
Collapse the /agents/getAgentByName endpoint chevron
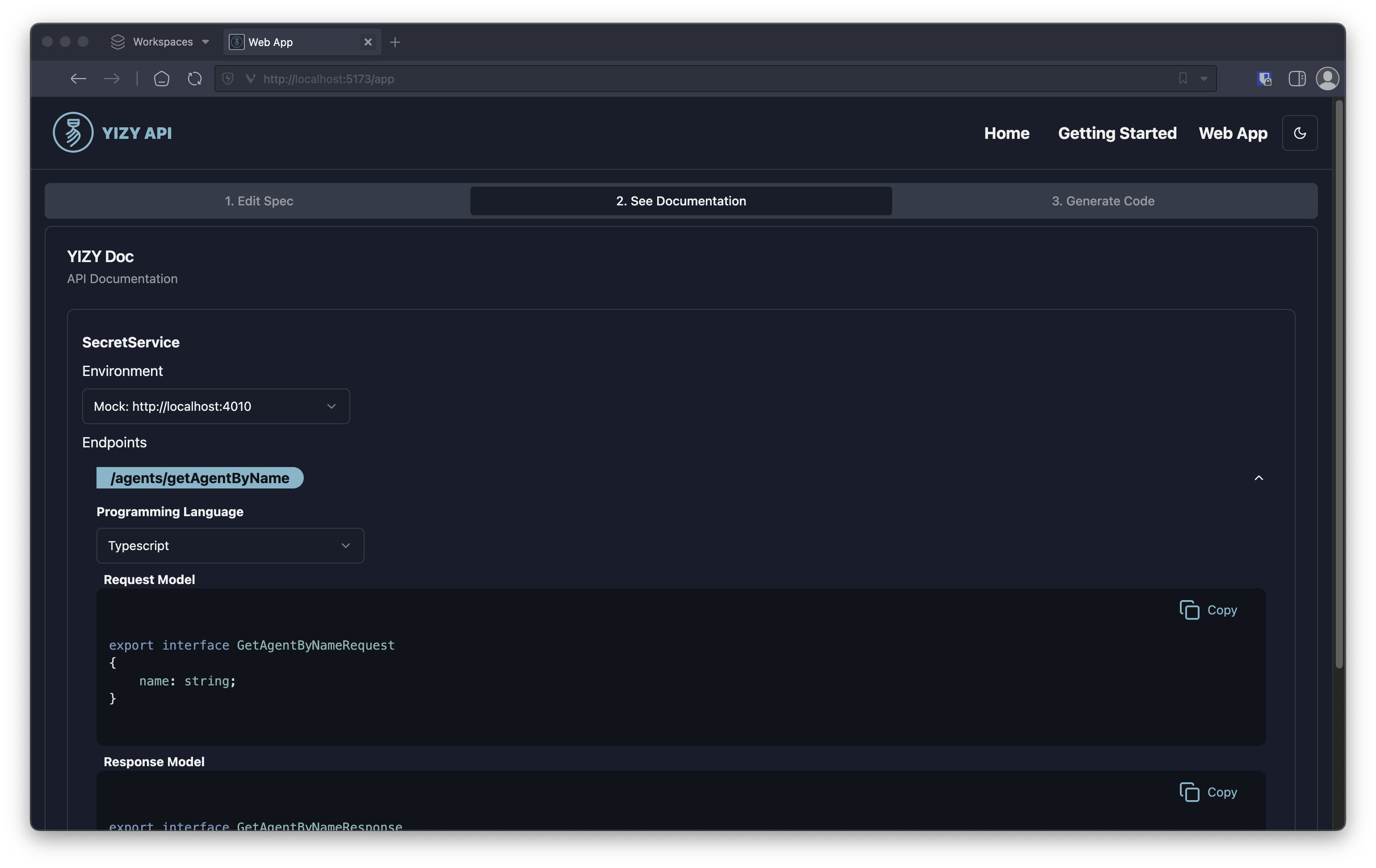(x=1259, y=478)
